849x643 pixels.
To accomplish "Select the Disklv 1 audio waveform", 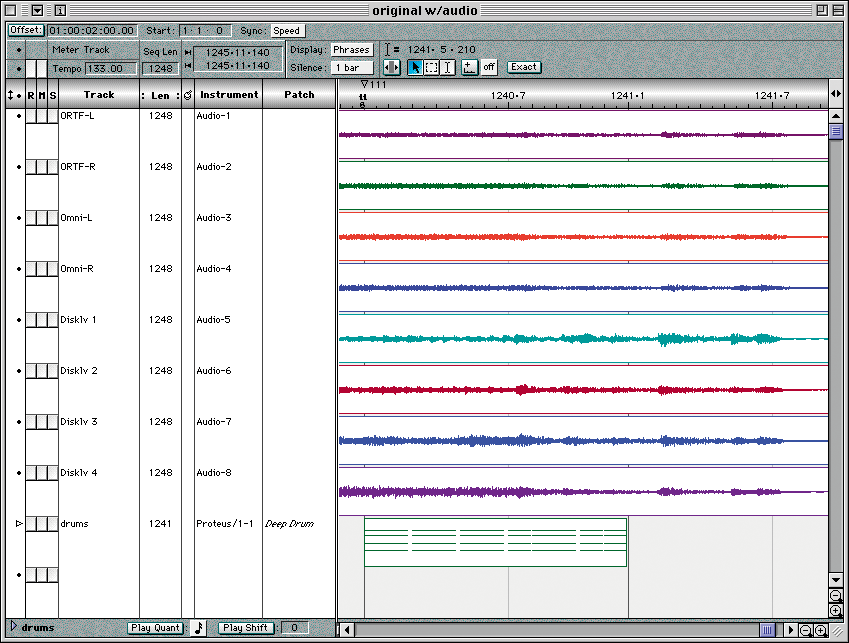I will pos(583,339).
